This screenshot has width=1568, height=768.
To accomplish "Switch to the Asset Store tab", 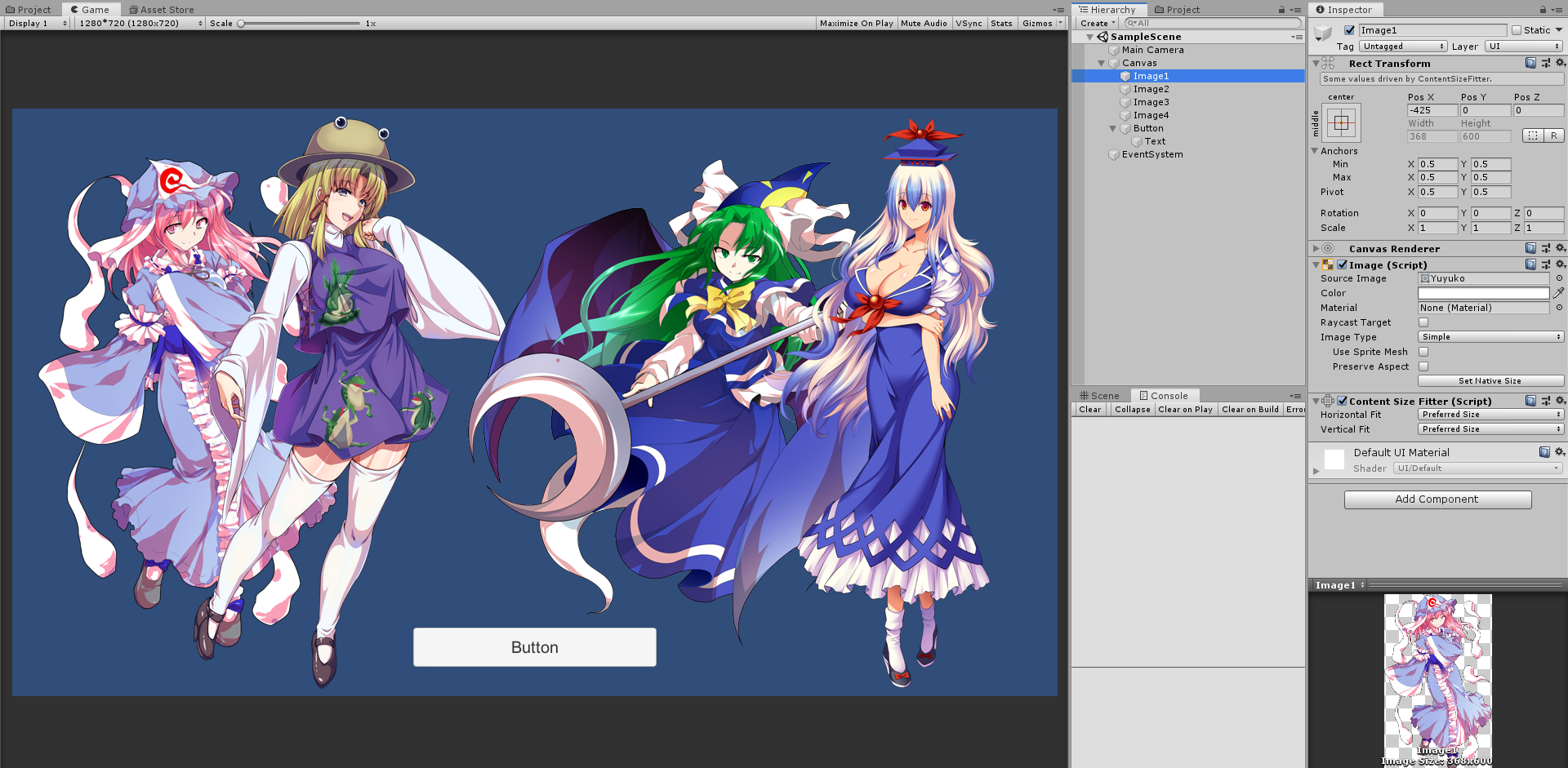I will tap(162, 10).
